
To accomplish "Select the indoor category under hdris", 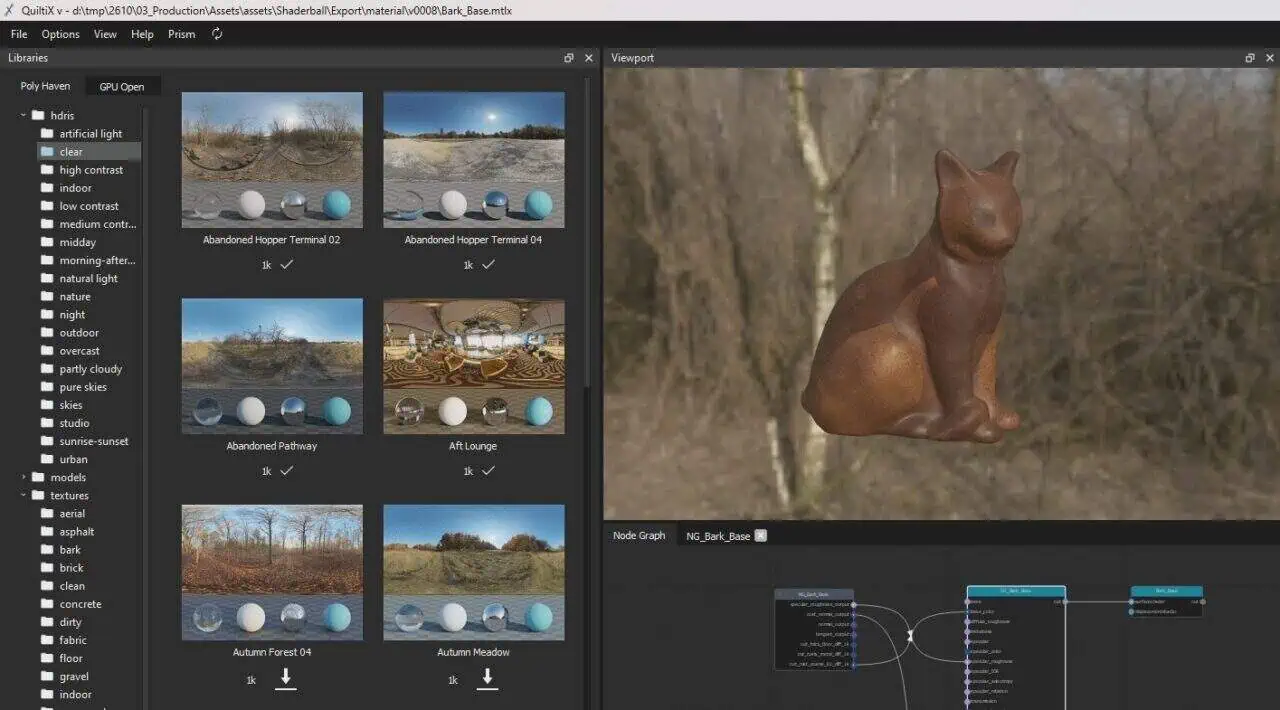I will (75, 188).
